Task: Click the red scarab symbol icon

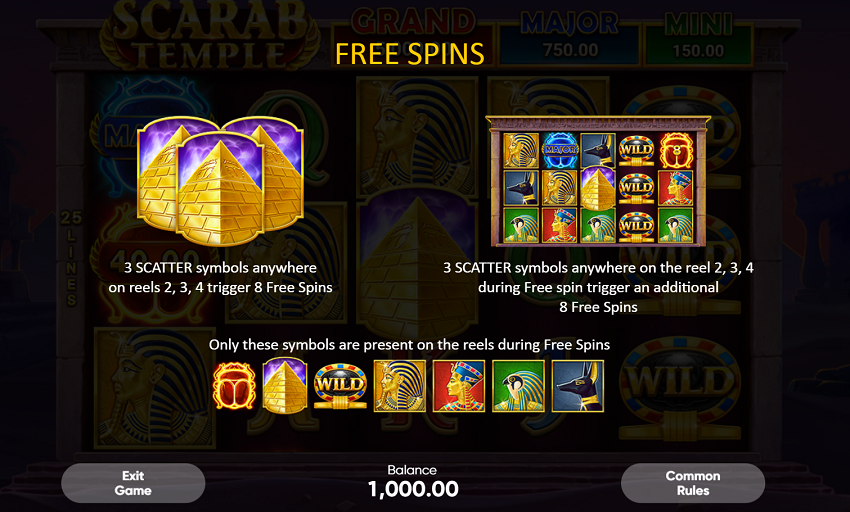Action: coord(234,386)
